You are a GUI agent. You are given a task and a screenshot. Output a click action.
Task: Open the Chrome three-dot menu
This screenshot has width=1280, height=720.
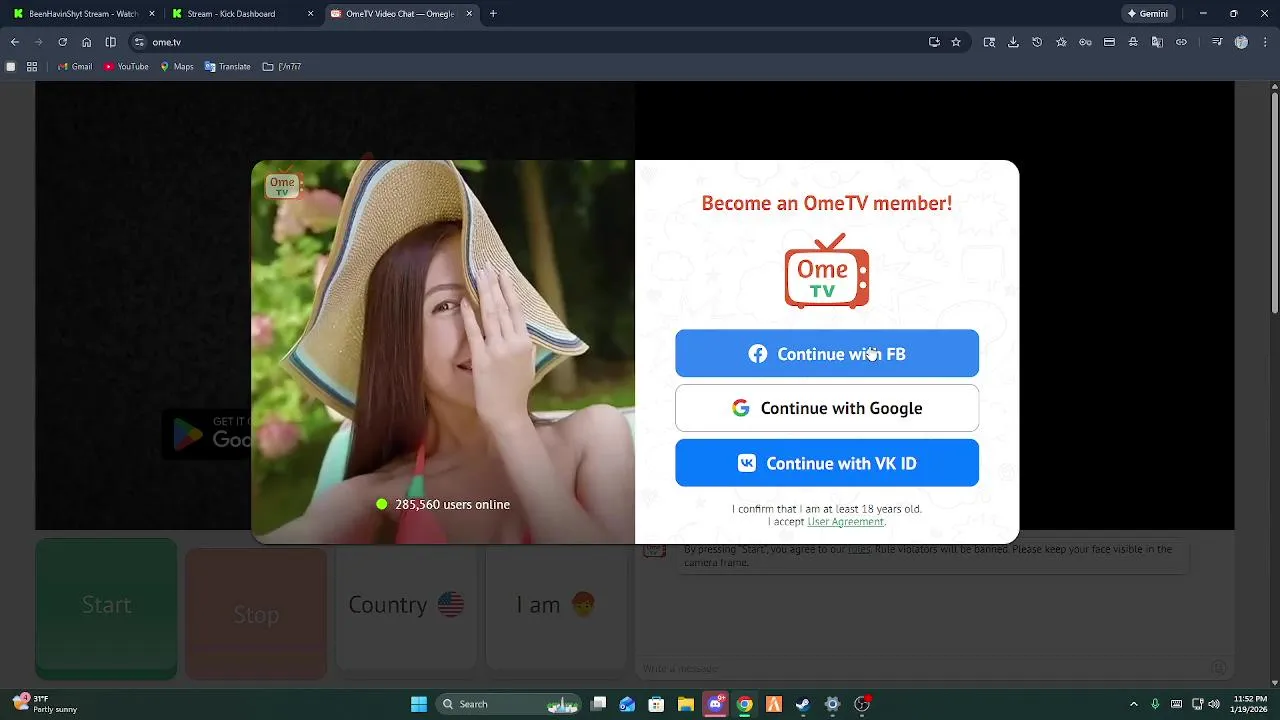click(1265, 42)
